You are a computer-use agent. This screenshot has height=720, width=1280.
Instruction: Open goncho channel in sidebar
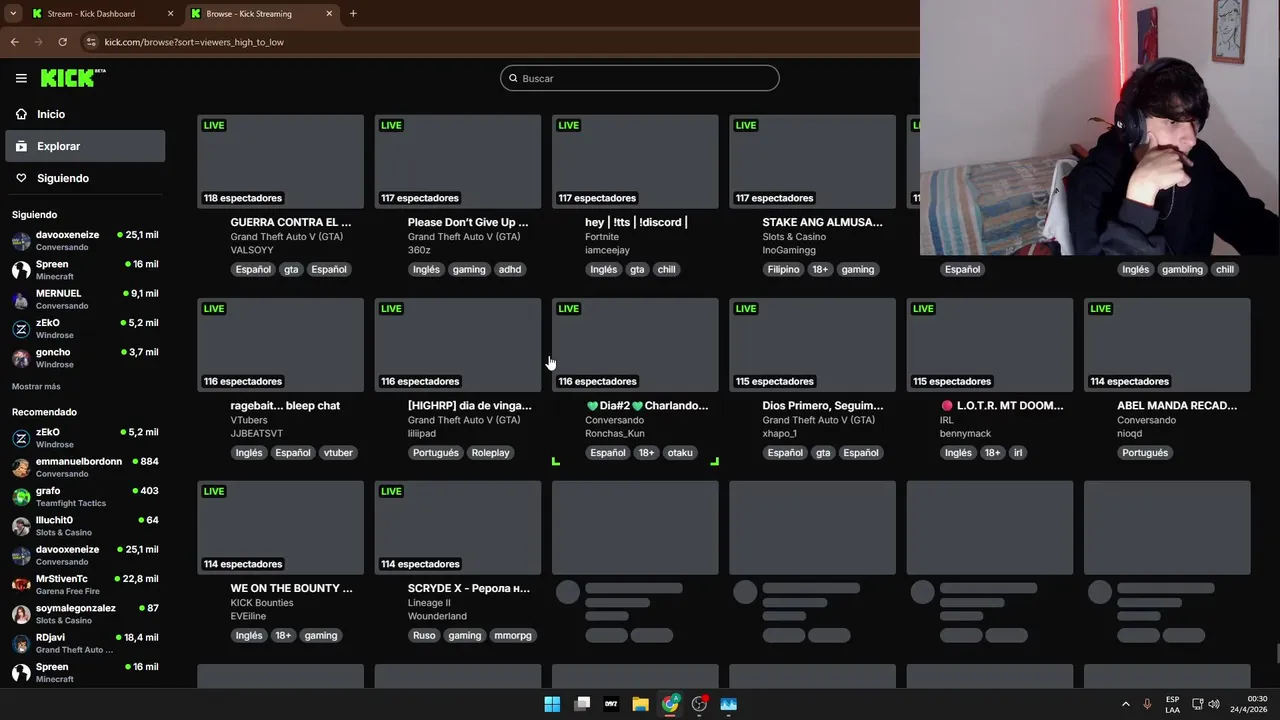pyautogui.click(x=85, y=358)
